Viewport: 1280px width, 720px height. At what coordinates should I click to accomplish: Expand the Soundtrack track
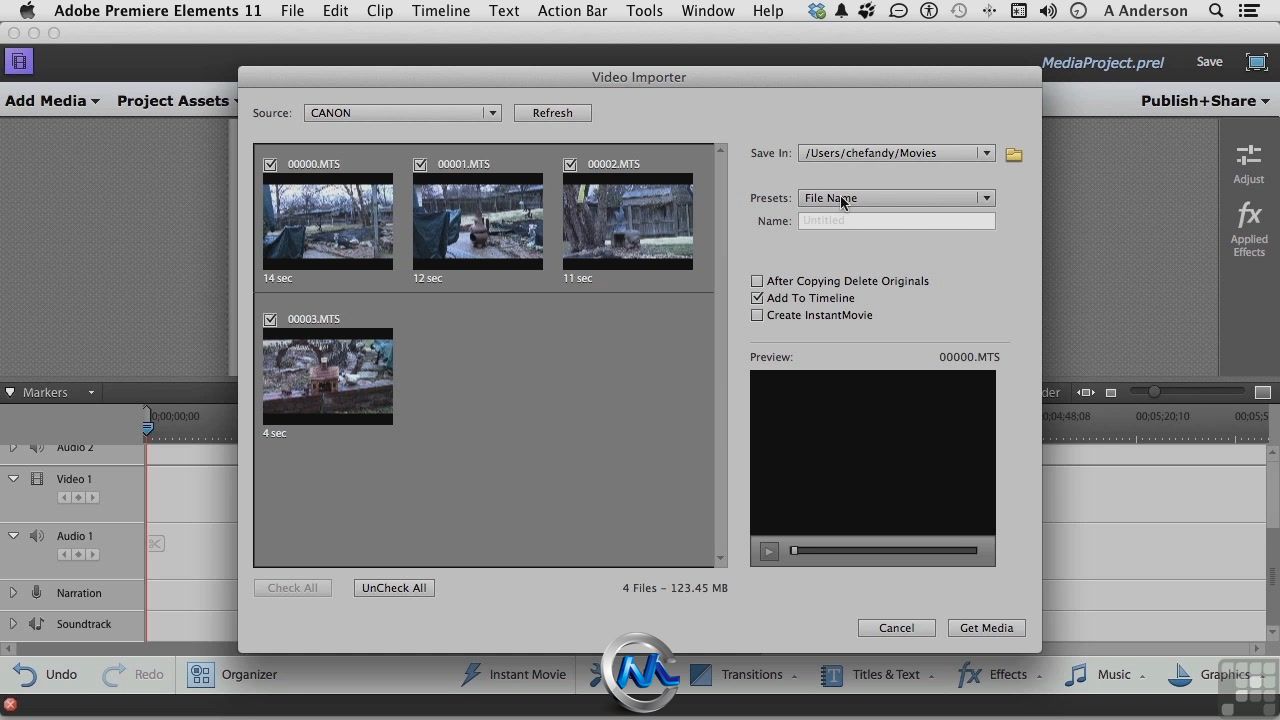click(x=13, y=624)
